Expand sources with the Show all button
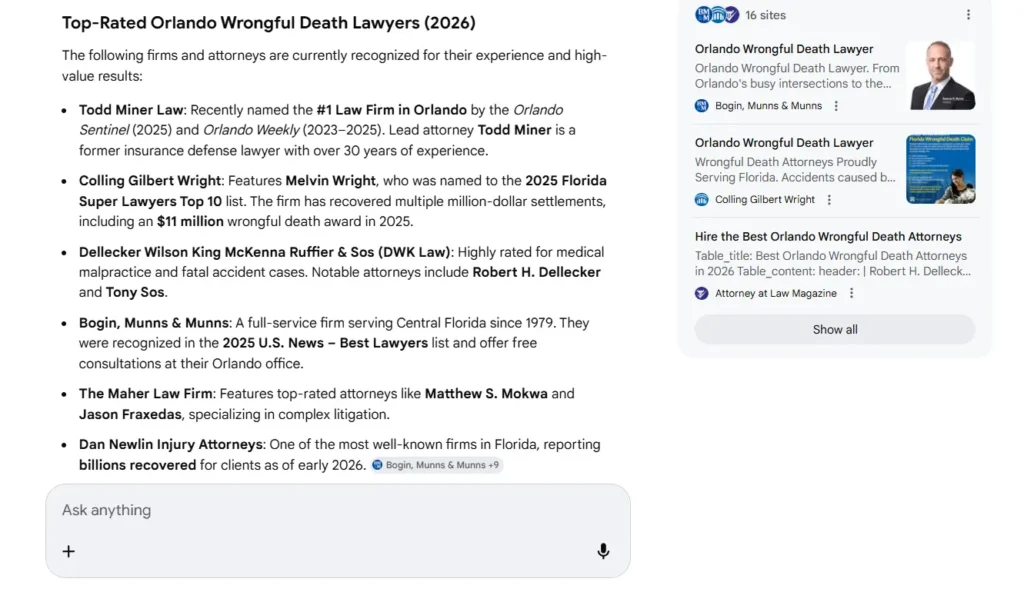The height and width of the screenshot is (592, 1024). [x=834, y=330]
